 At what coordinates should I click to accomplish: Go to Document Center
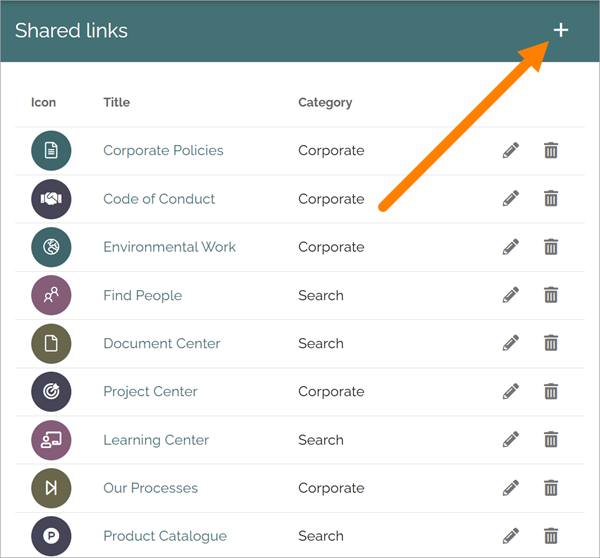click(x=162, y=343)
